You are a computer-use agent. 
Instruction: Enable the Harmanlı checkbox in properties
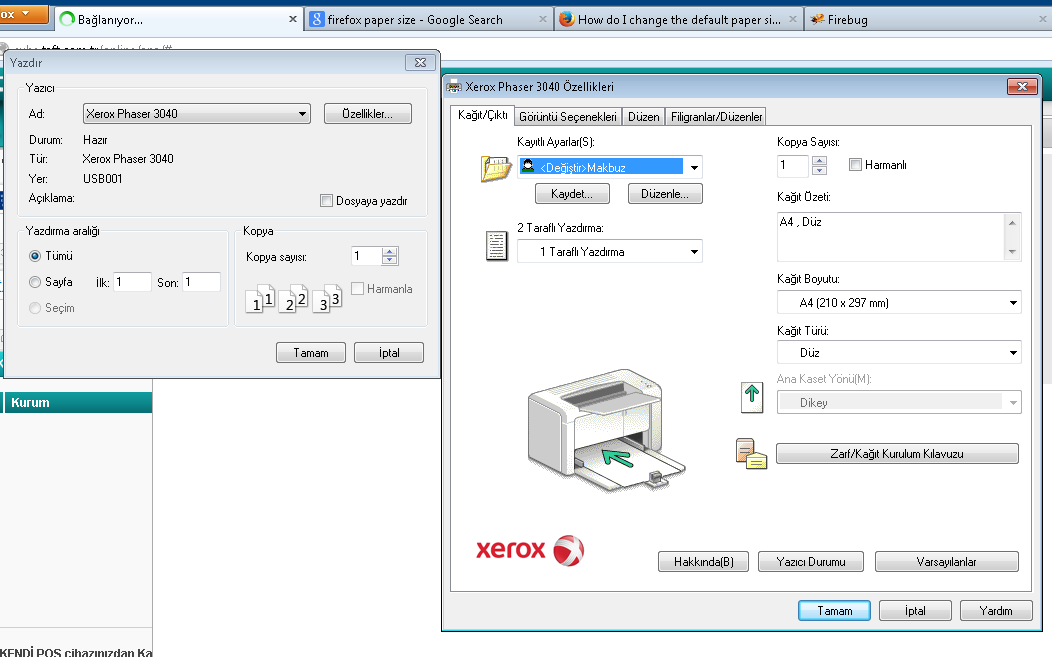(x=855, y=165)
